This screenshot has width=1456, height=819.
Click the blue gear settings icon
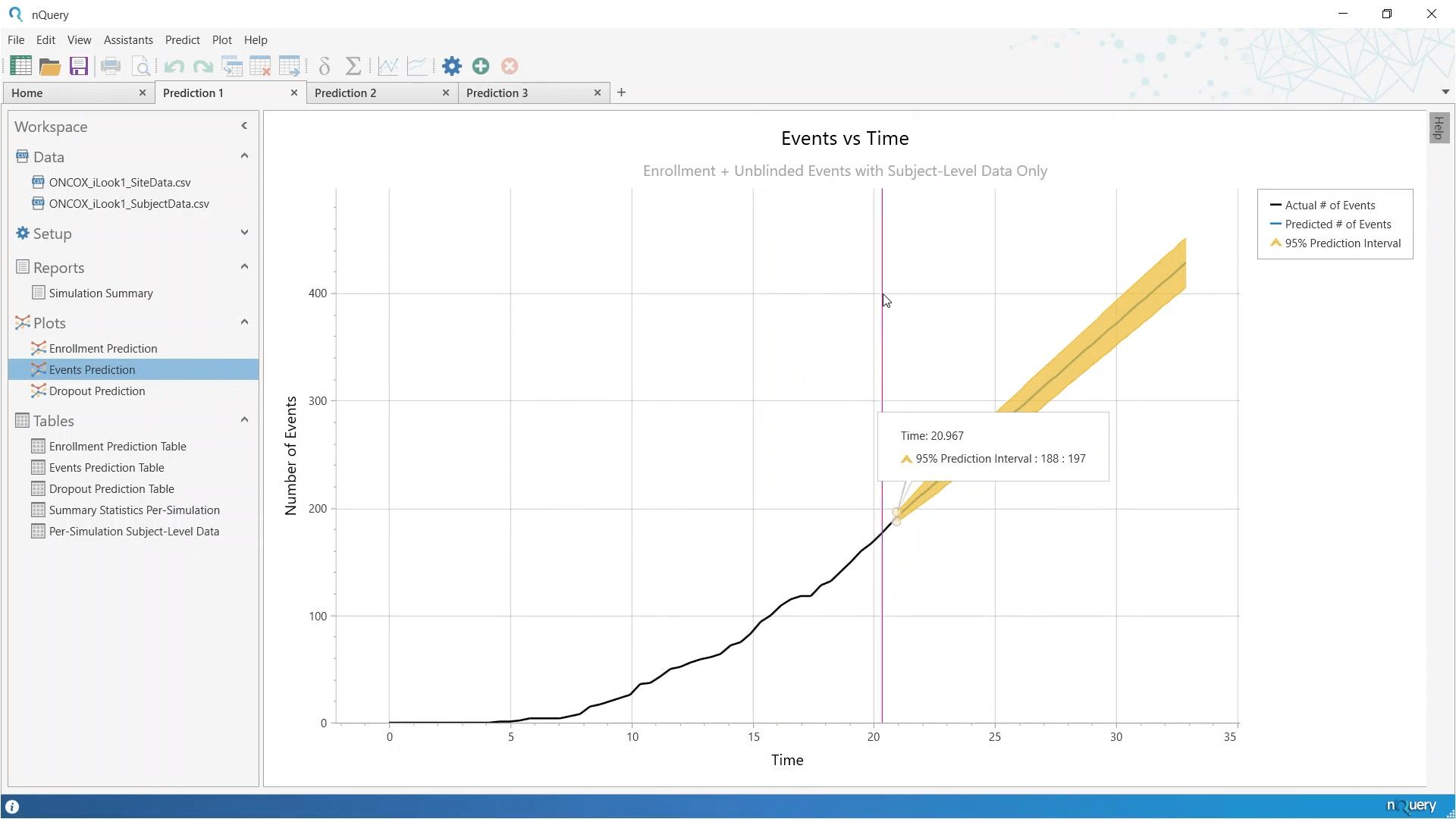(452, 67)
